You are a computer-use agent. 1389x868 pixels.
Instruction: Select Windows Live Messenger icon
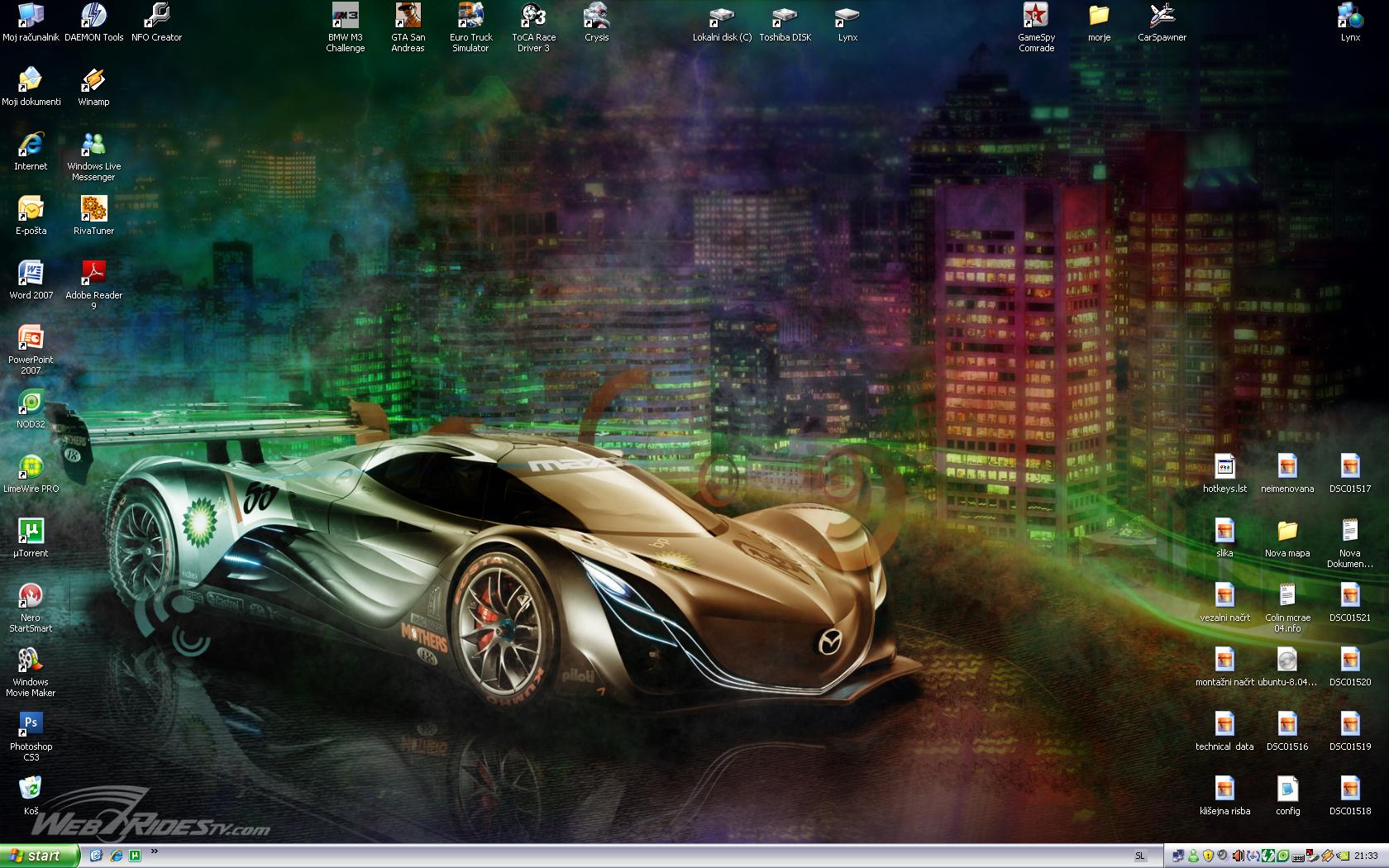93,156
